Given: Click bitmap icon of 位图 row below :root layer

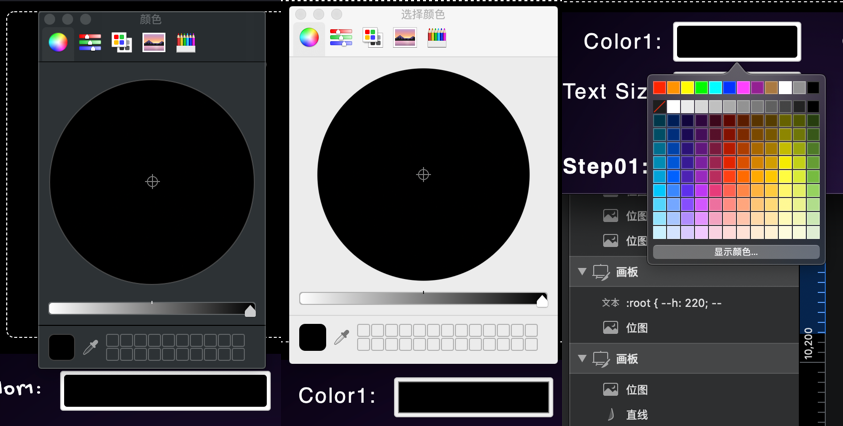Looking at the screenshot, I should [610, 327].
